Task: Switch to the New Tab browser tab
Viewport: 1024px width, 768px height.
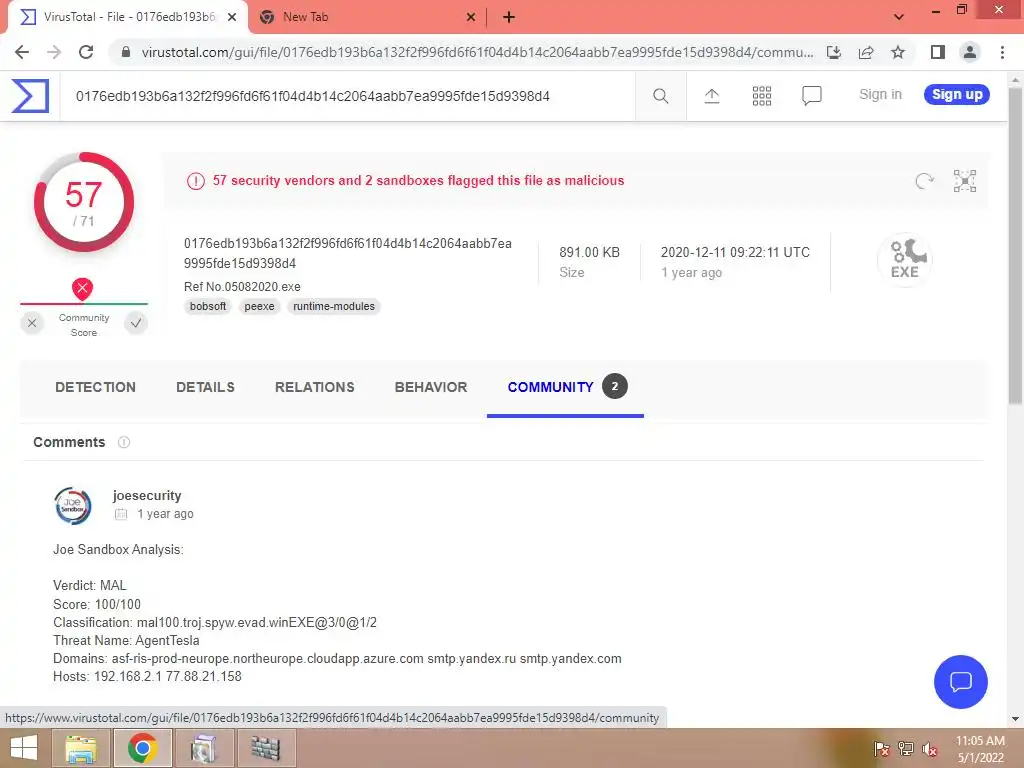Action: pos(366,17)
